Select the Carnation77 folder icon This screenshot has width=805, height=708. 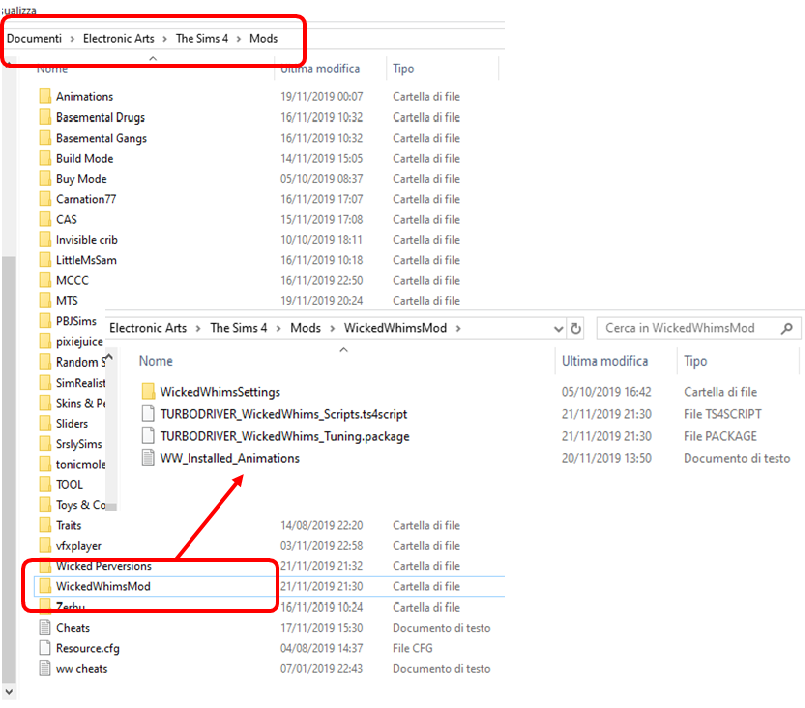[x=45, y=199]
